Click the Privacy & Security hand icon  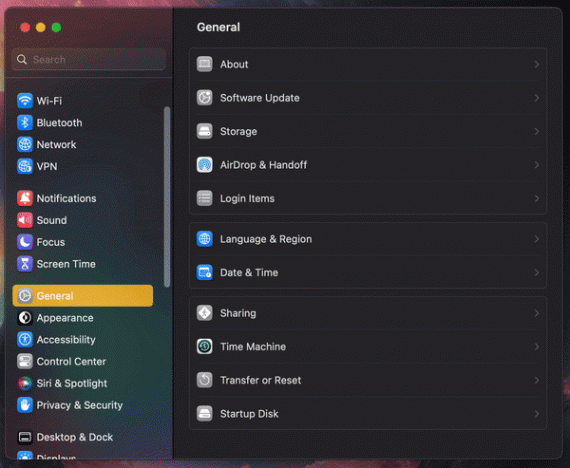[25, 405]
